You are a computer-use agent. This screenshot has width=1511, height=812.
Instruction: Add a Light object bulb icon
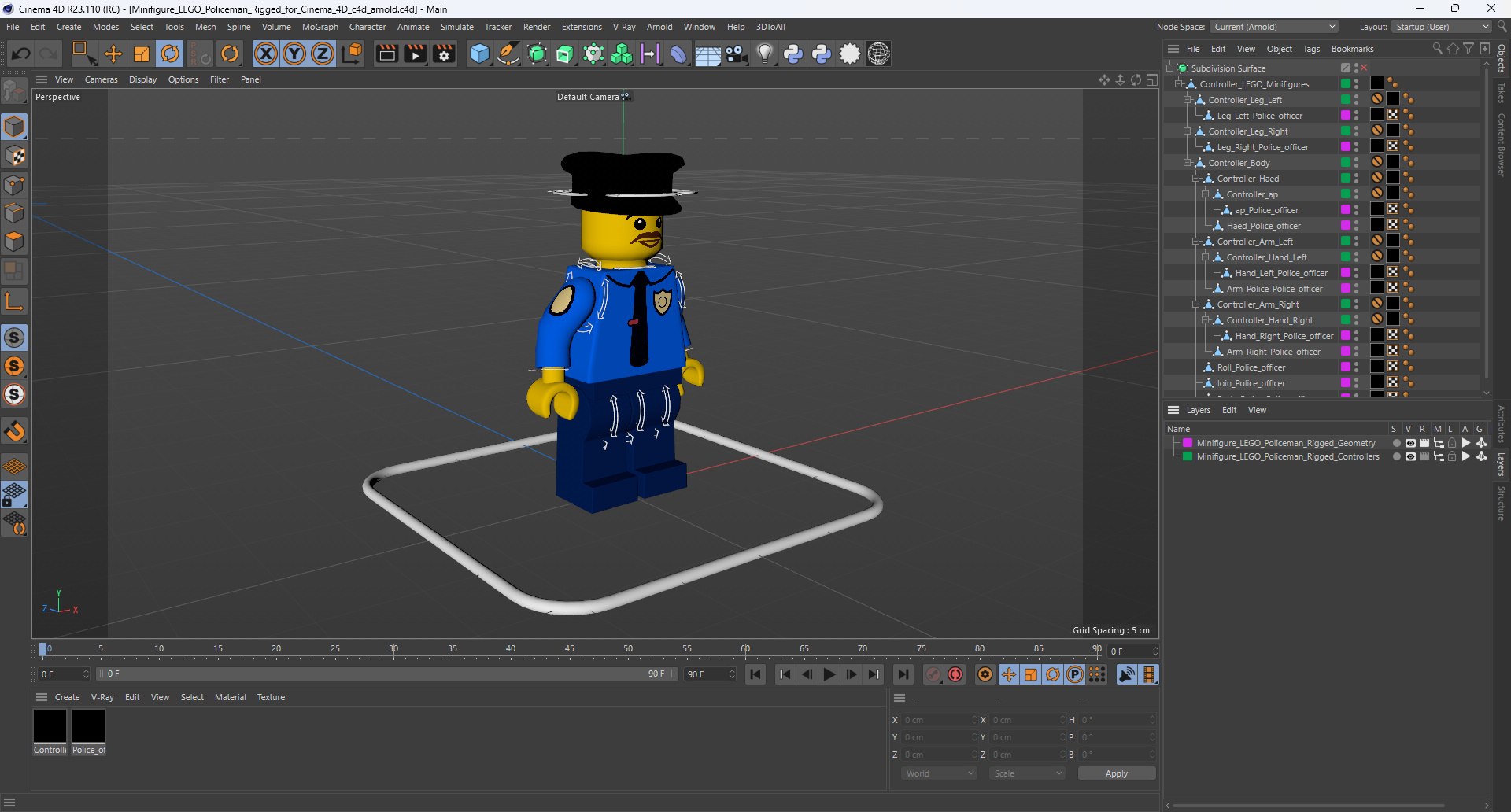[764, 54]
